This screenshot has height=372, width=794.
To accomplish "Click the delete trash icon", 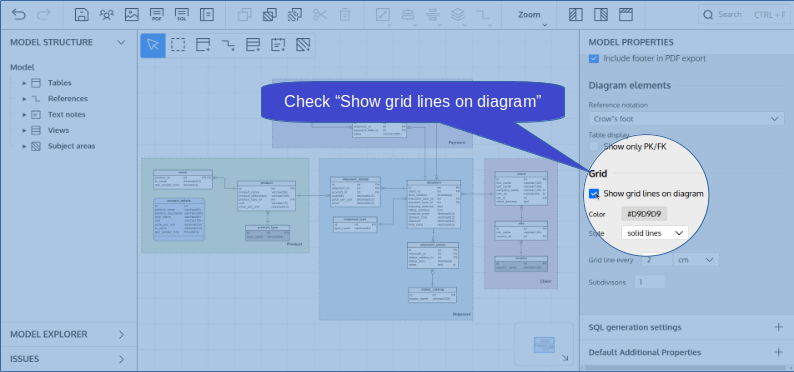I will 345,15.
